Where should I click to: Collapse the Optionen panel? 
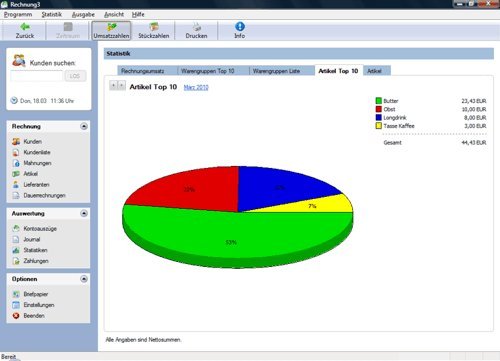pos(84,279)
